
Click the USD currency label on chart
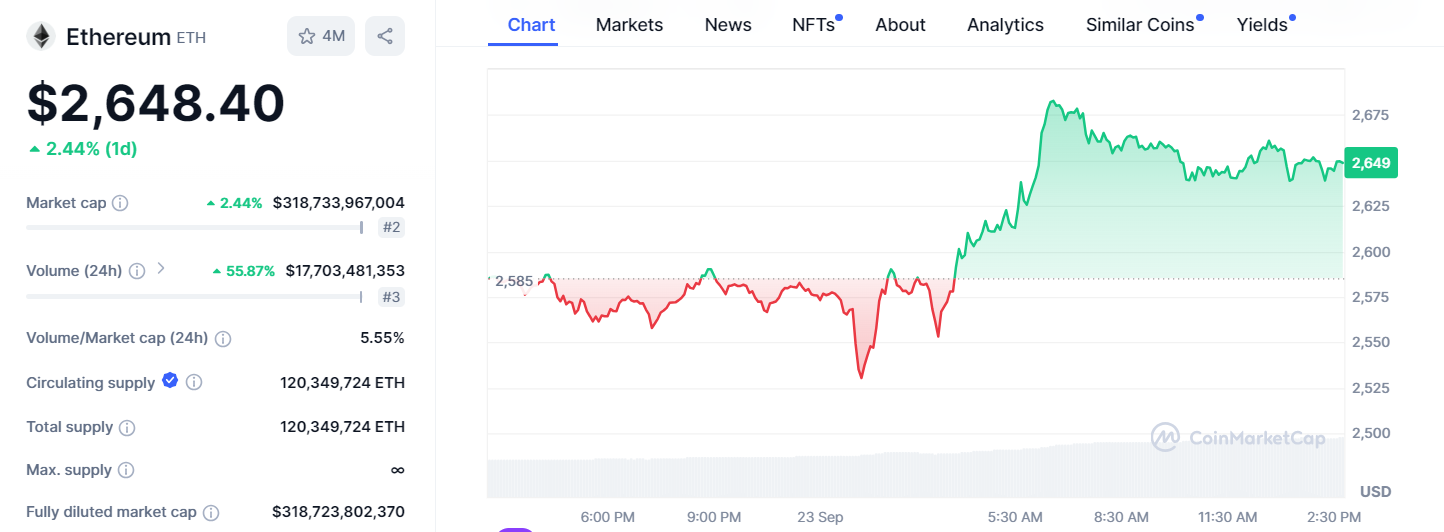tap(1375, 492)
